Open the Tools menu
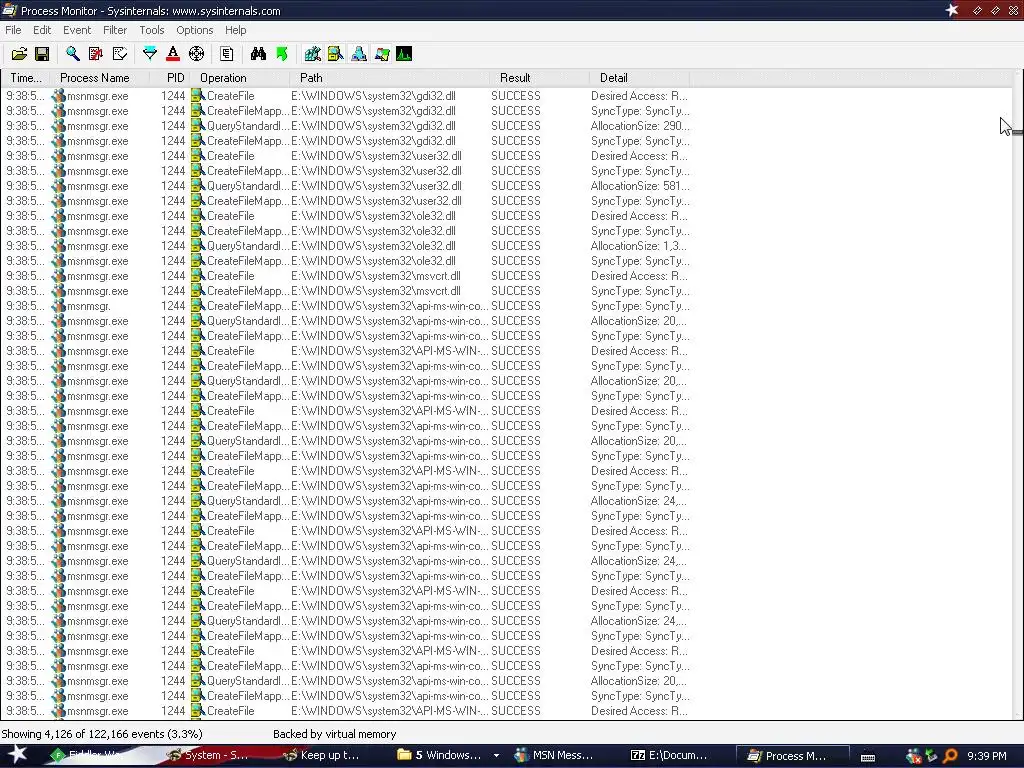1024x768 pixels. coord(152,30)
